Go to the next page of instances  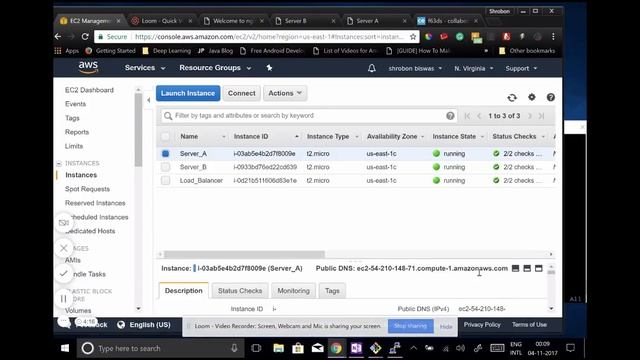coord(530,116)
